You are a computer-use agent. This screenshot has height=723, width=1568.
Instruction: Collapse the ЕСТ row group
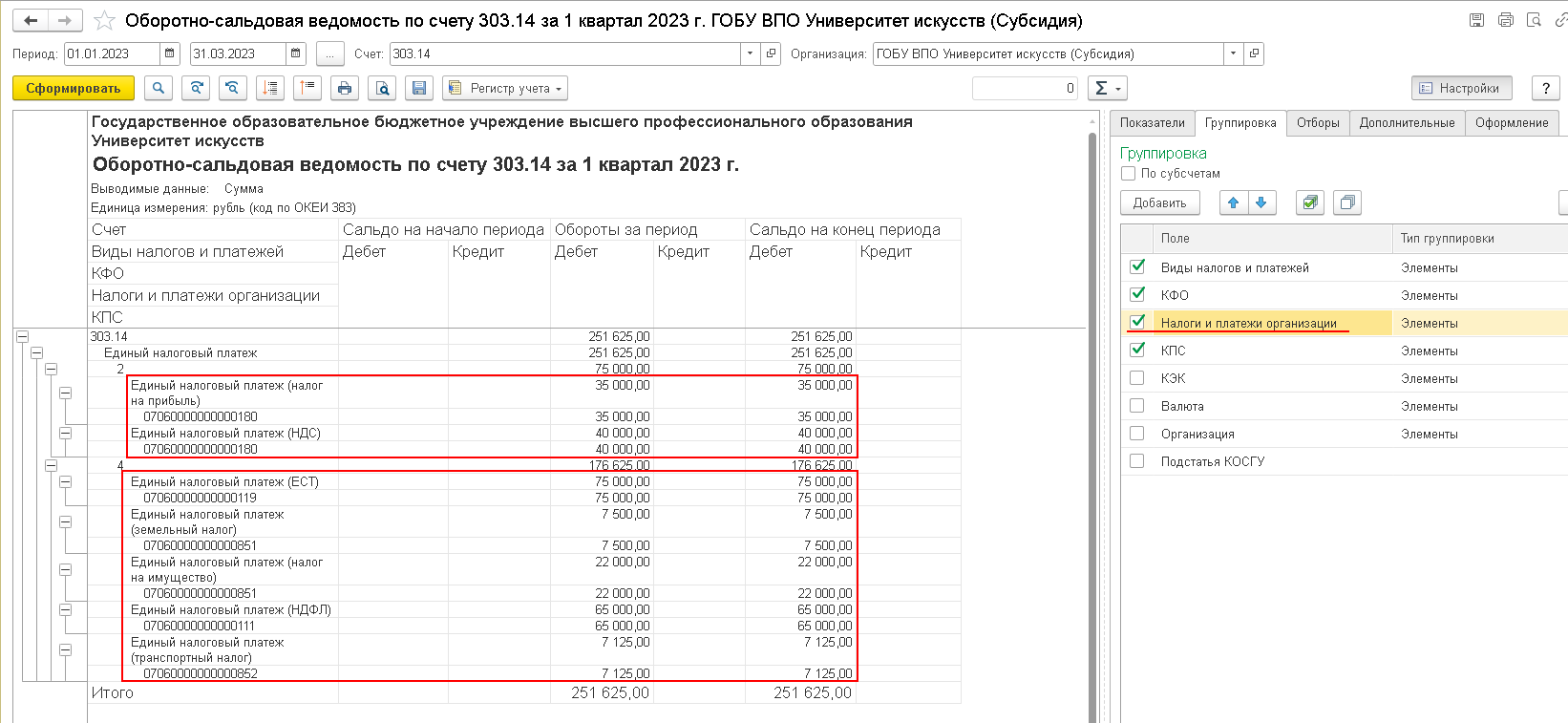65,481
